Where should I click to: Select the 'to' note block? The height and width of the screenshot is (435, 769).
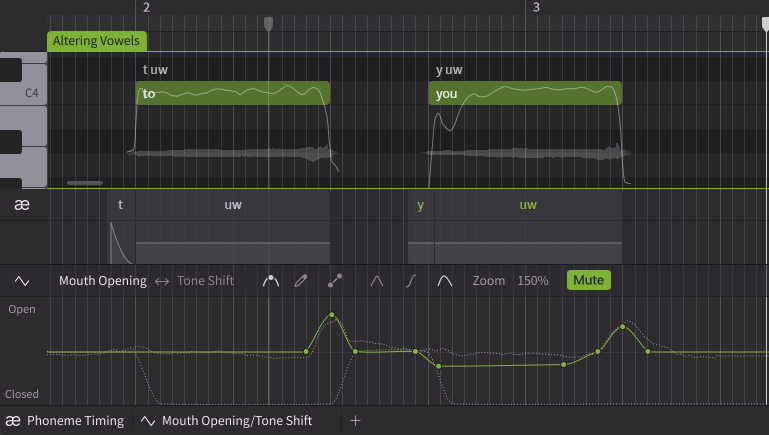(232, 93)
